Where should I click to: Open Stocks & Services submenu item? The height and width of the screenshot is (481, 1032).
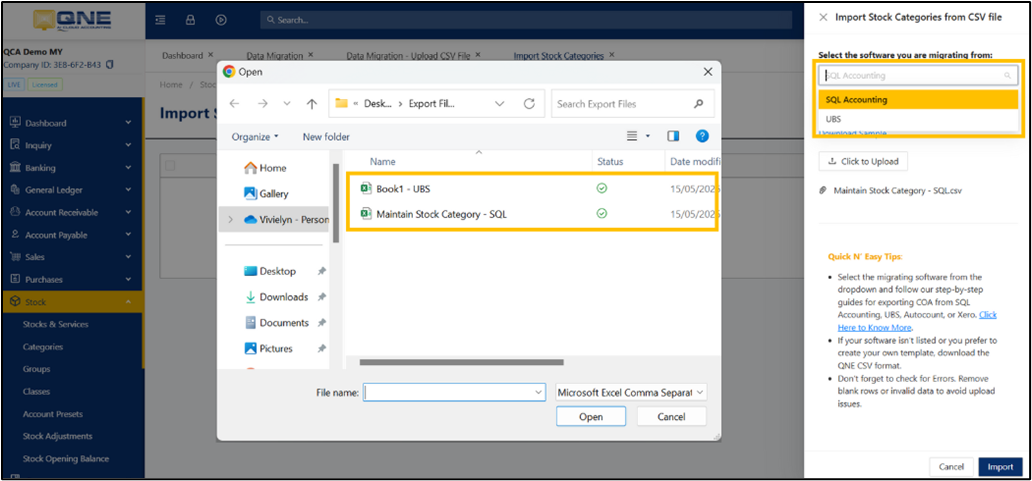tap(55, 324)
